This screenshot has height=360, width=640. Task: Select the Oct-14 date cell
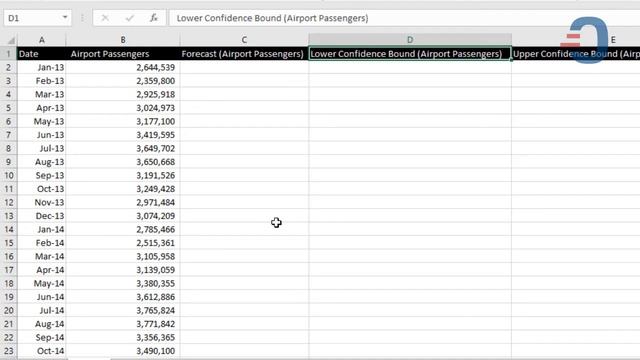click(41, 351)
